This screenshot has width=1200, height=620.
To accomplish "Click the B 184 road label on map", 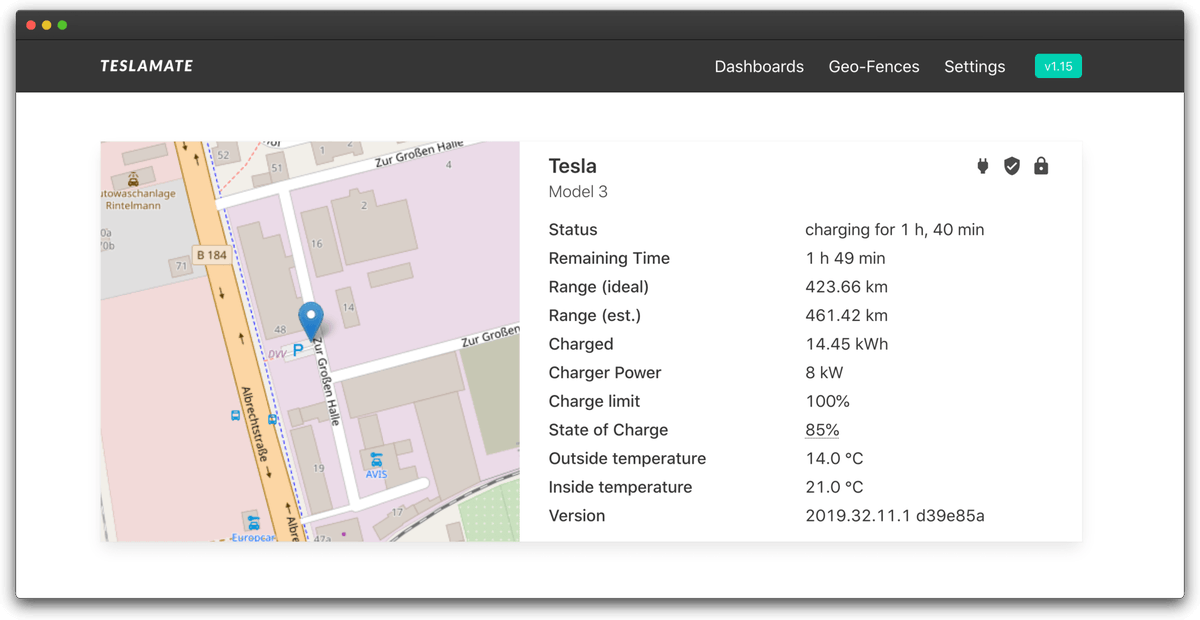I will pos(212,255).
